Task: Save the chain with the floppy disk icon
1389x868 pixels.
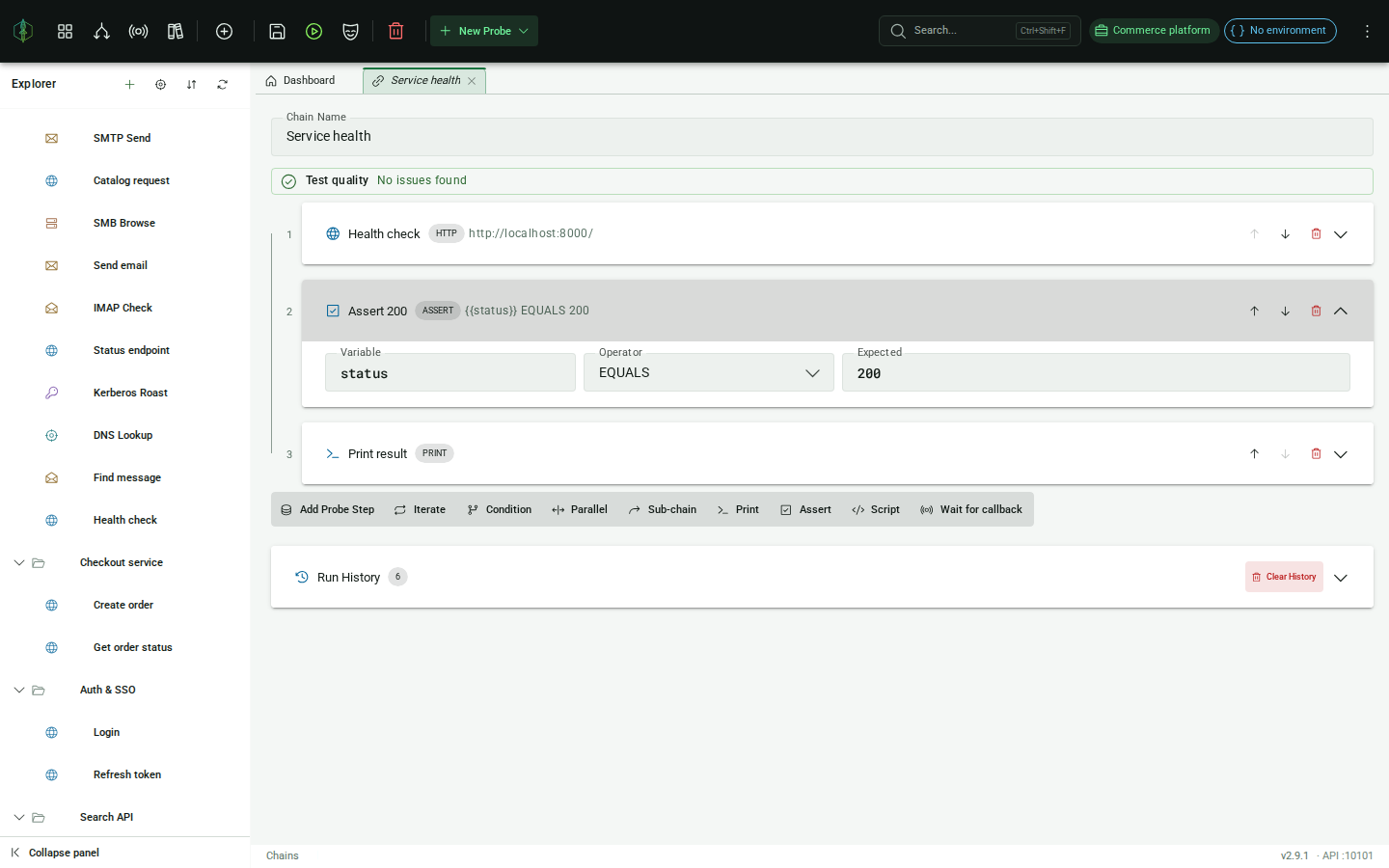Action: point(277,31)
